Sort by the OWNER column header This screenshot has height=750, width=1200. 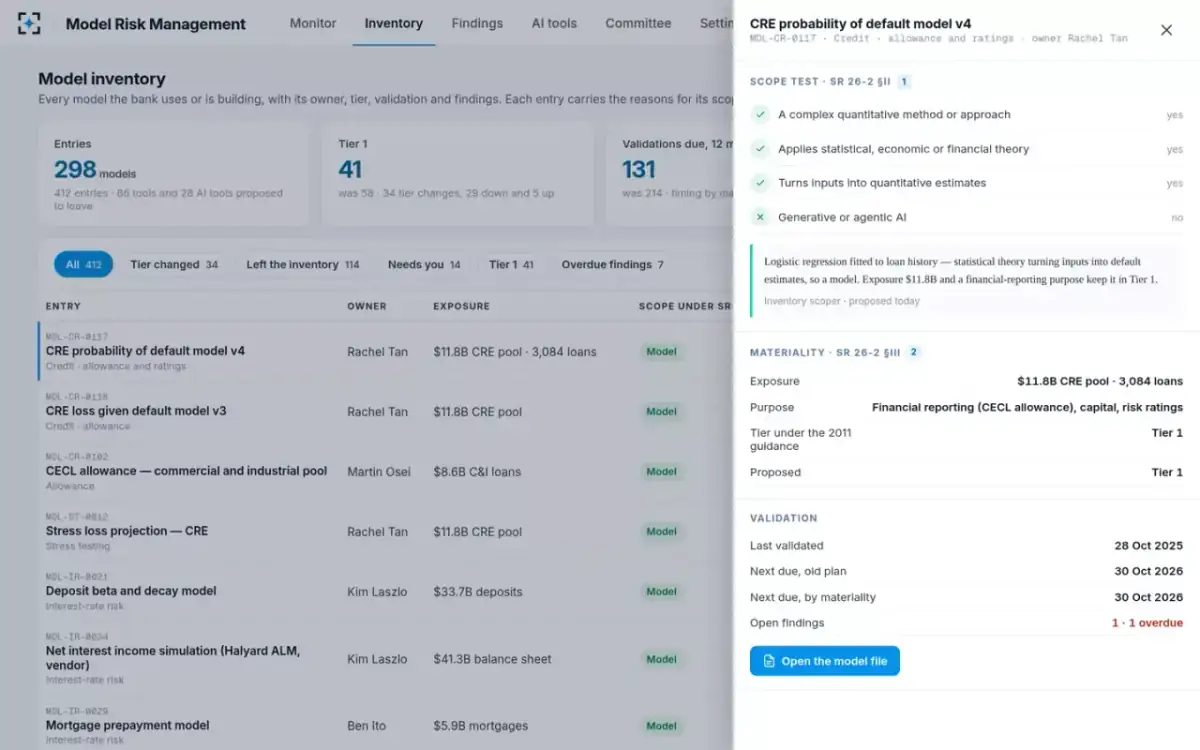366,306
